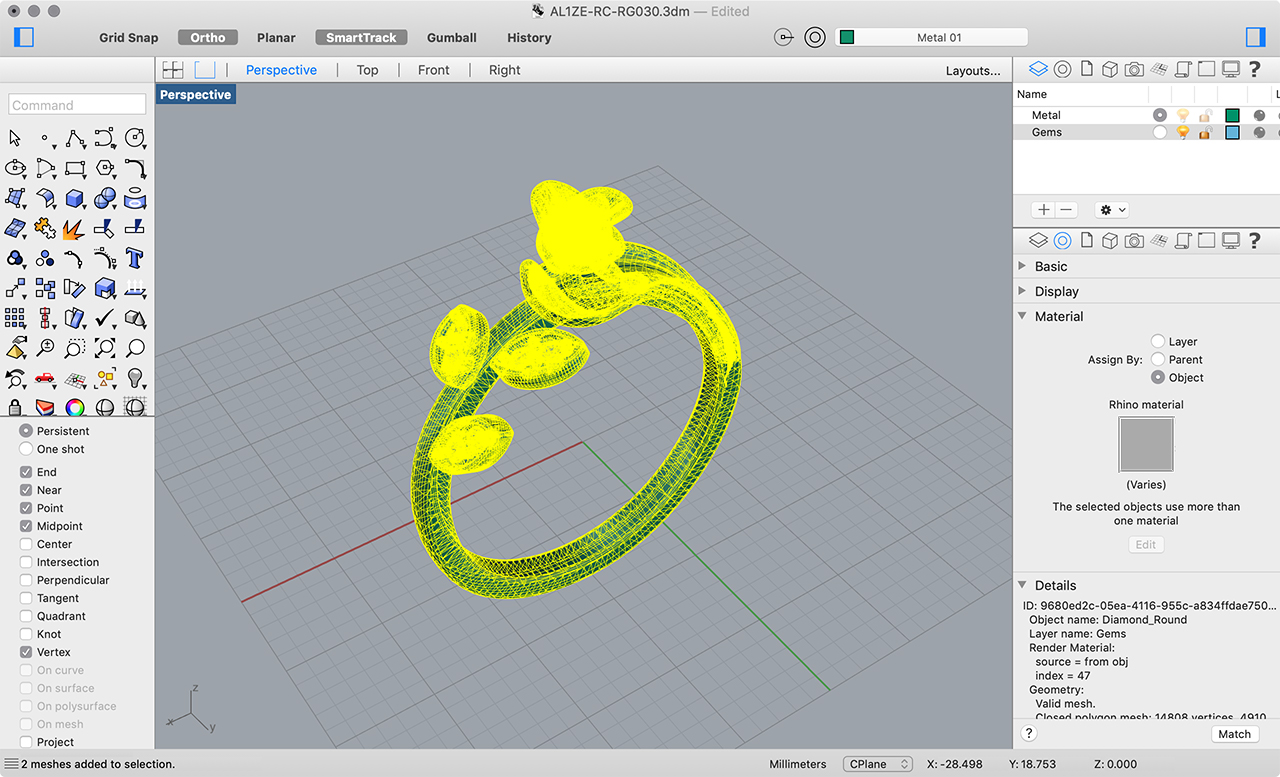
Task: Click the Check objects checkmark icon
Action: pos(105,318)
